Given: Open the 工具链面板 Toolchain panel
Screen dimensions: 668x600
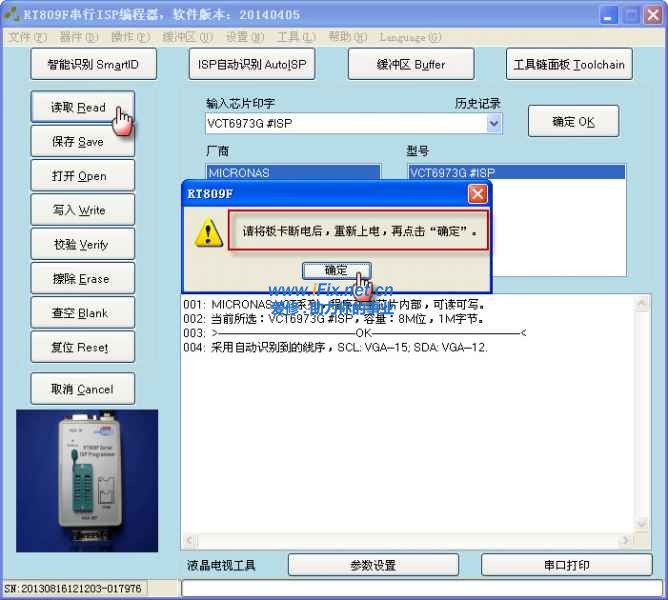Looking at the screenshot, I should [x=568, y=65].
